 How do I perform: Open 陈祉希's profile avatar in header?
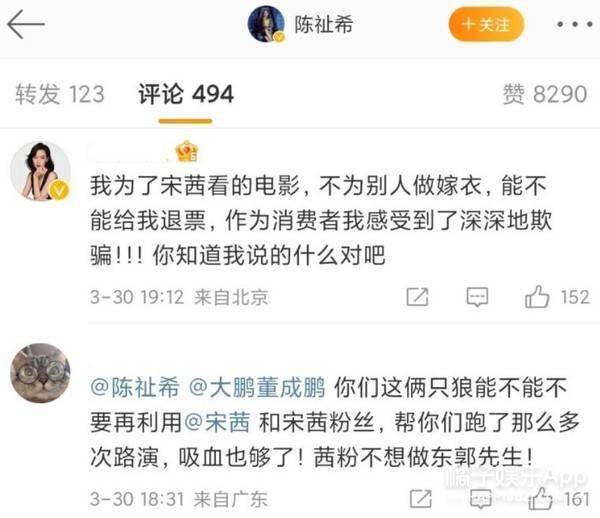point(267,24)
